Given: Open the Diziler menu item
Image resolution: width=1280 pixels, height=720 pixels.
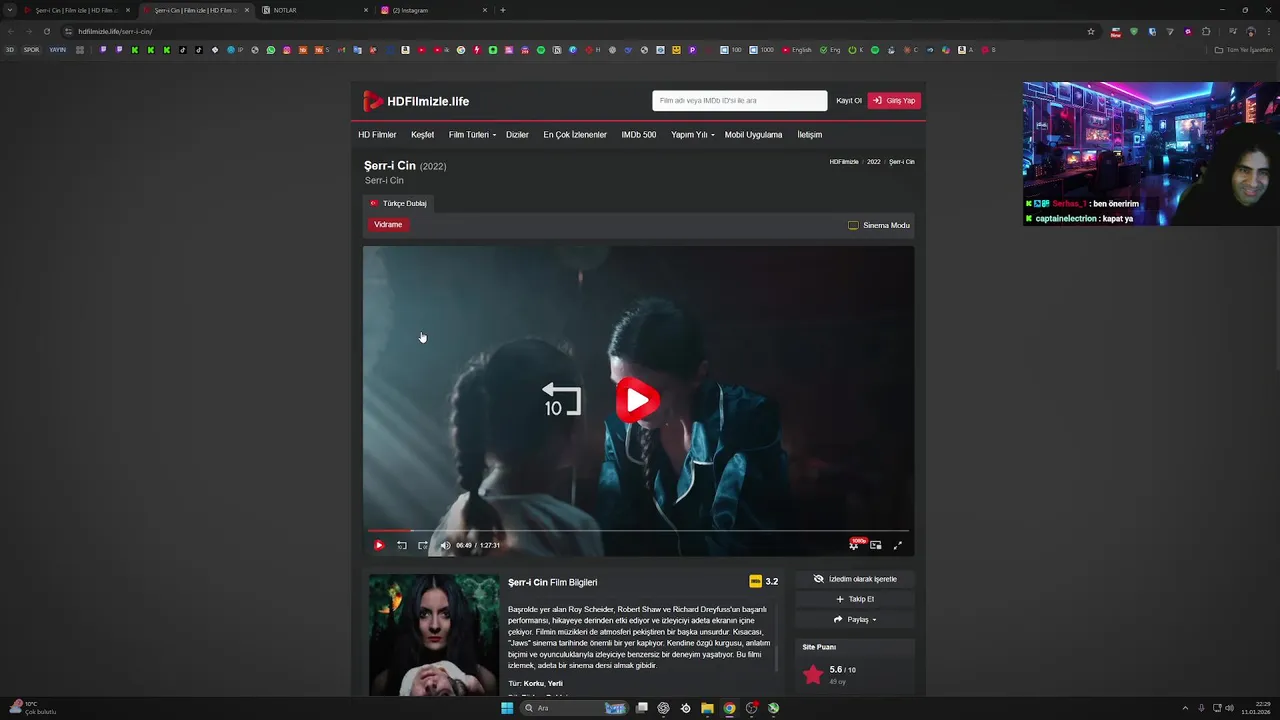Looking at the screenshot, I should [517, 134].
